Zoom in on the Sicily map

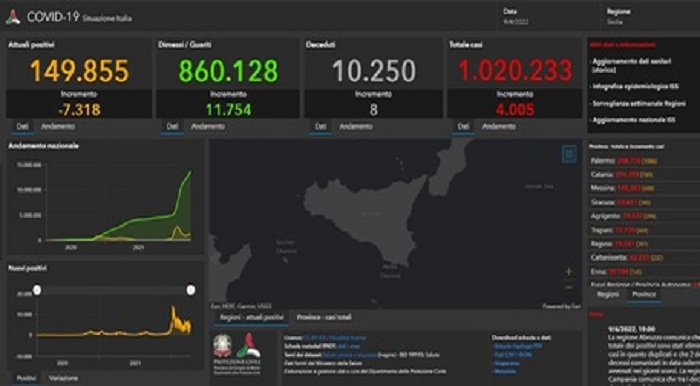point(569,271)
